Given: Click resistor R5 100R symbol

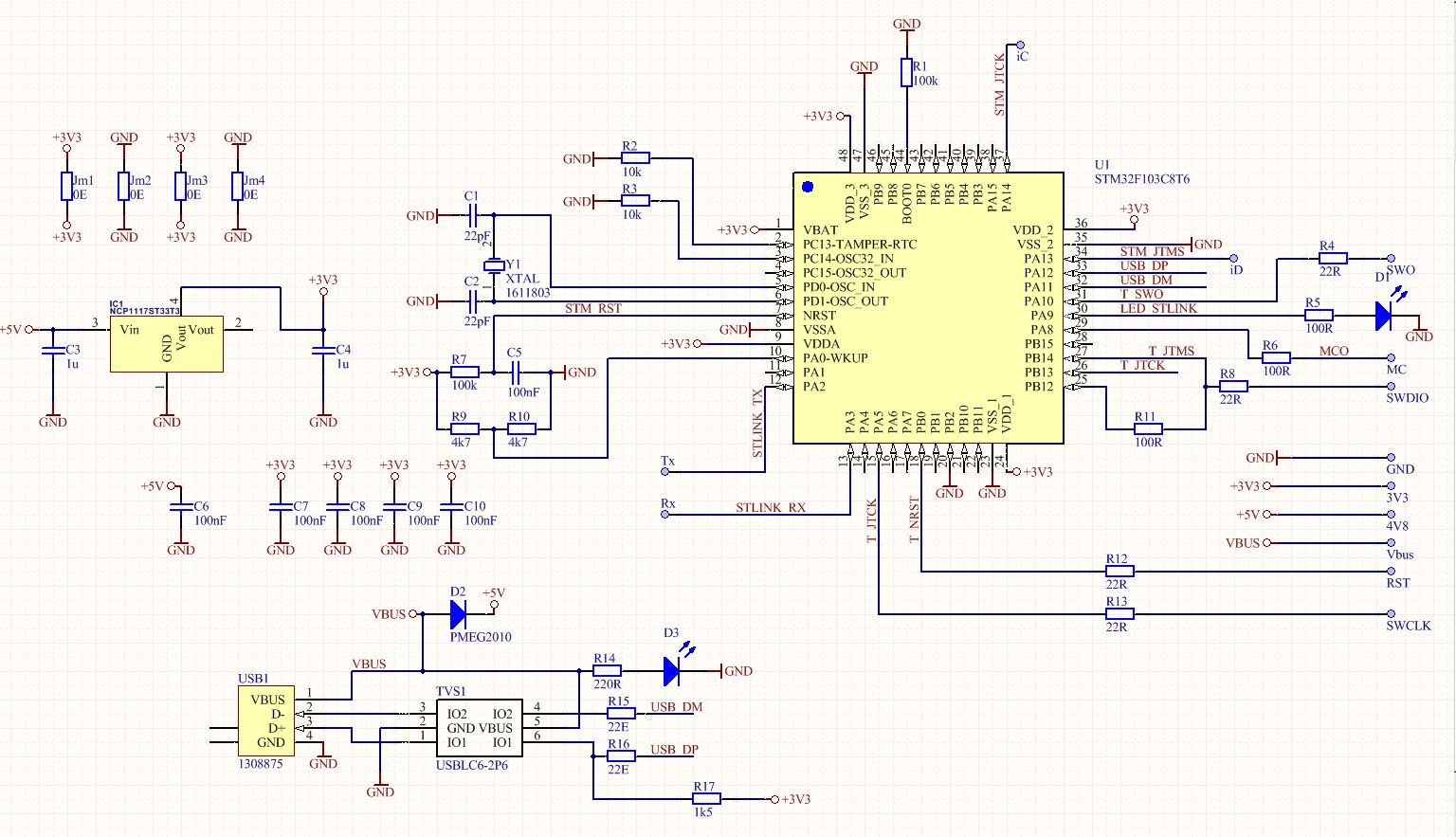Looking at the screenshot, I should click(x=1319, y=315).
